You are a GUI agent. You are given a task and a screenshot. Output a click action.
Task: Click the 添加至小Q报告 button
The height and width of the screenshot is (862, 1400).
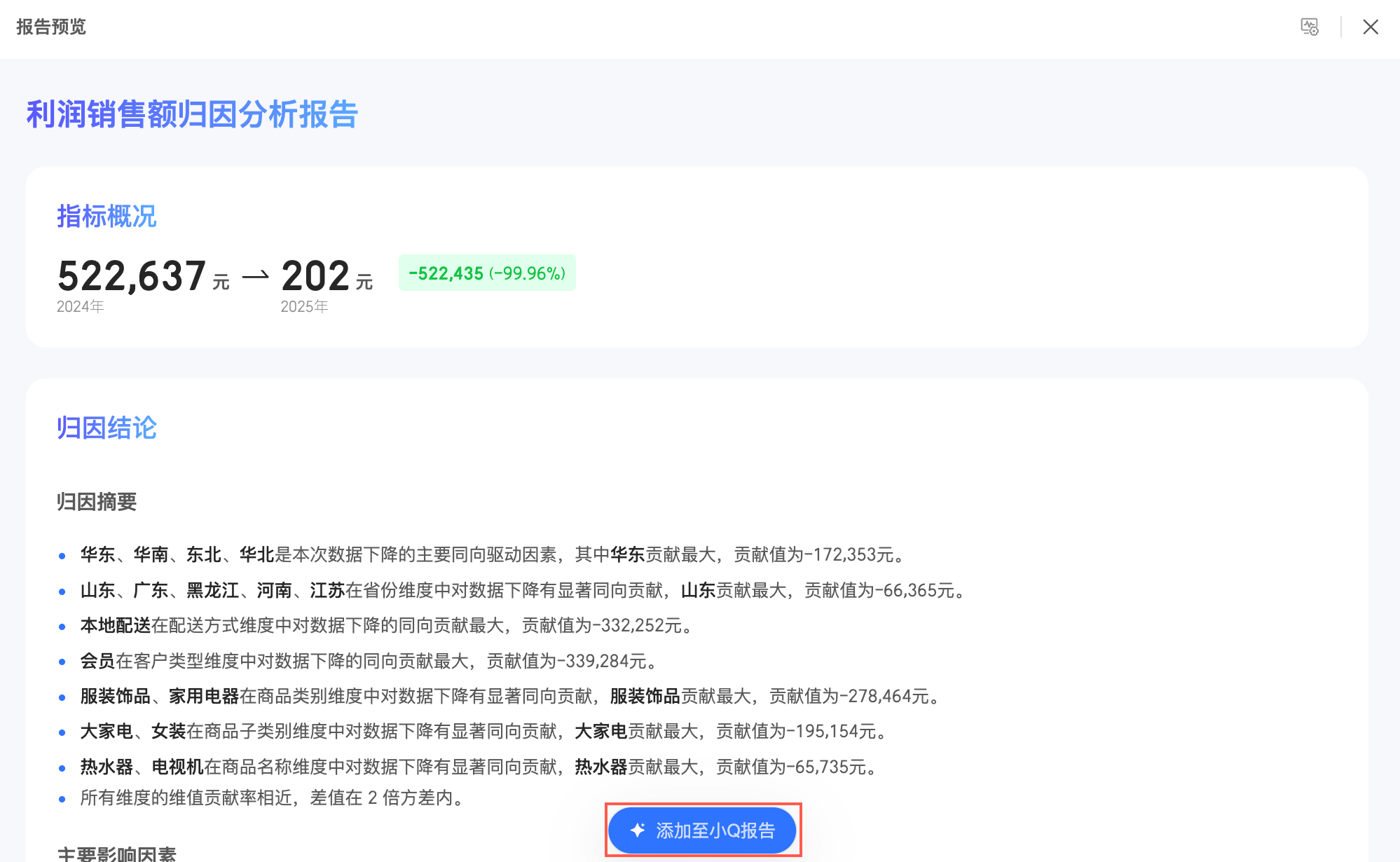[x=702, y=830]
